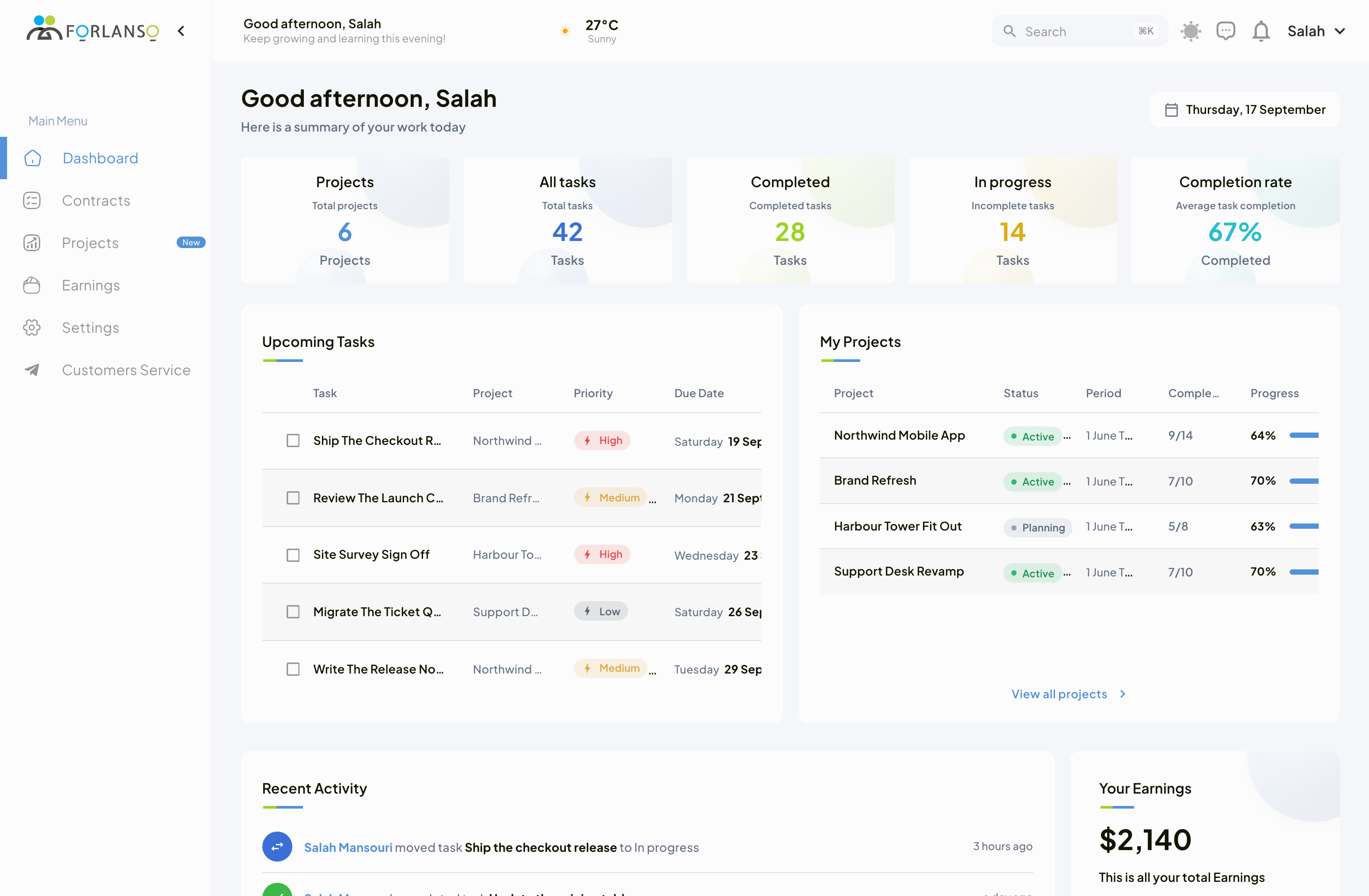Open the All tasks card showing 42
This screenshot has width=1369, height=896.
(x=568, y=220)
